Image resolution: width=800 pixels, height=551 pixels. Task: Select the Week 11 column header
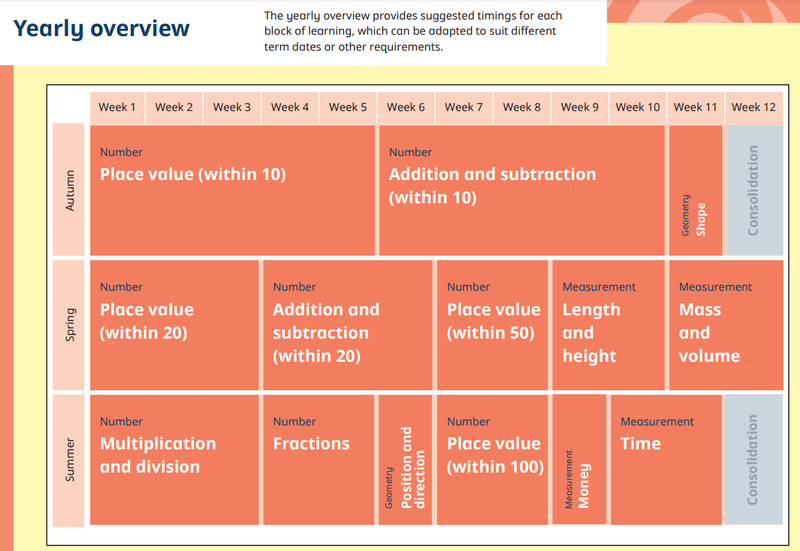click(695, 107)
